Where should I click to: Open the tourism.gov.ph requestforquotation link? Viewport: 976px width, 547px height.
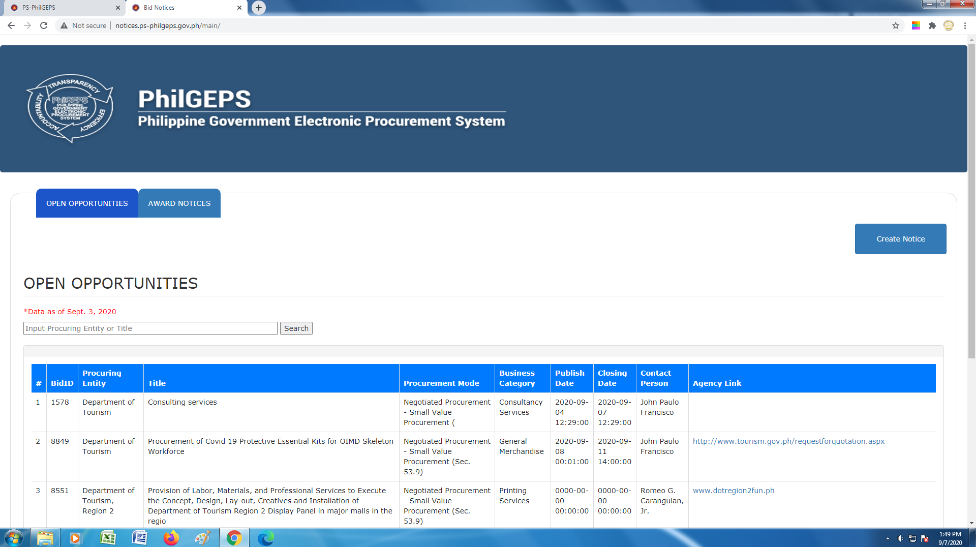point(788,441)
